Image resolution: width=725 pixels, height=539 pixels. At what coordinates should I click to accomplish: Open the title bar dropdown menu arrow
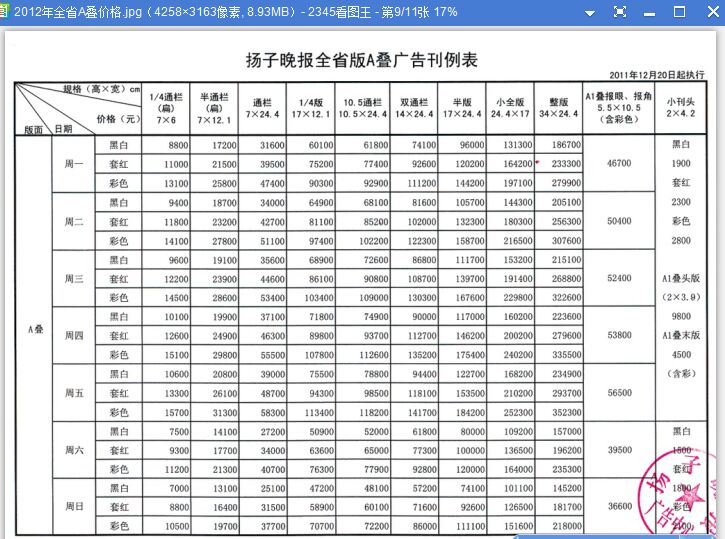click(590, 13)
